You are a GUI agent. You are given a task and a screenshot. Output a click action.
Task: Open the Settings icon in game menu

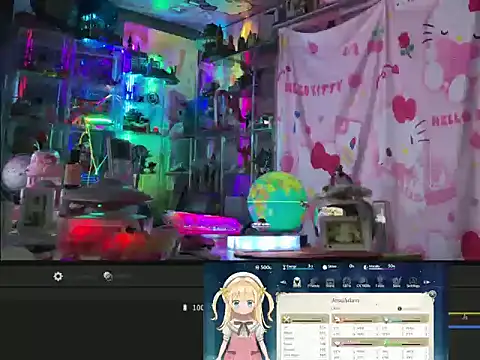(413, 282)
